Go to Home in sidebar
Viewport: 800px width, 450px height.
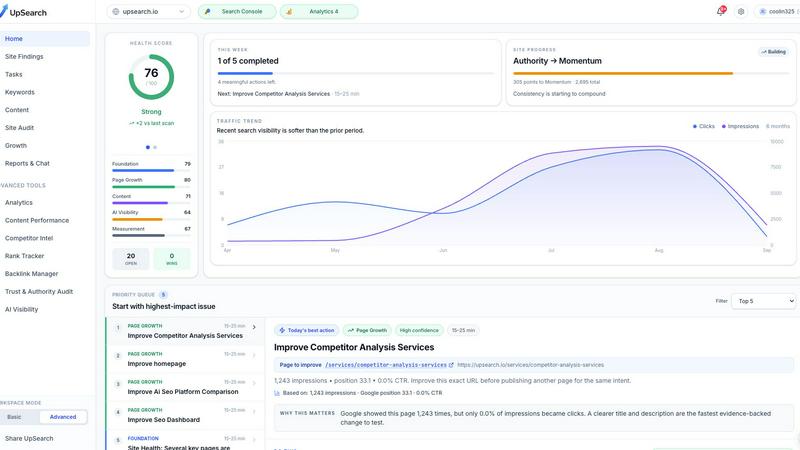point(45,39)
